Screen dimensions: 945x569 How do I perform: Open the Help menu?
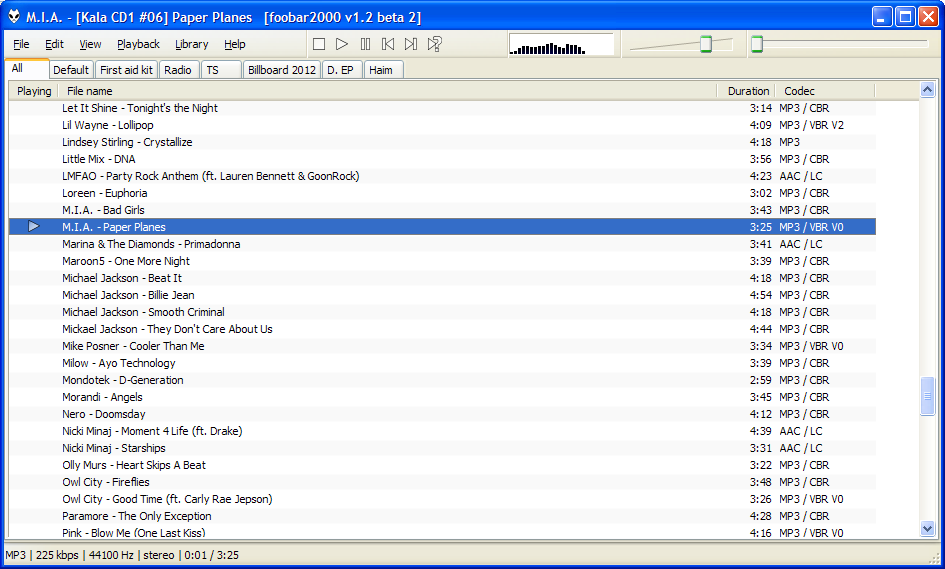pos(235,44)
